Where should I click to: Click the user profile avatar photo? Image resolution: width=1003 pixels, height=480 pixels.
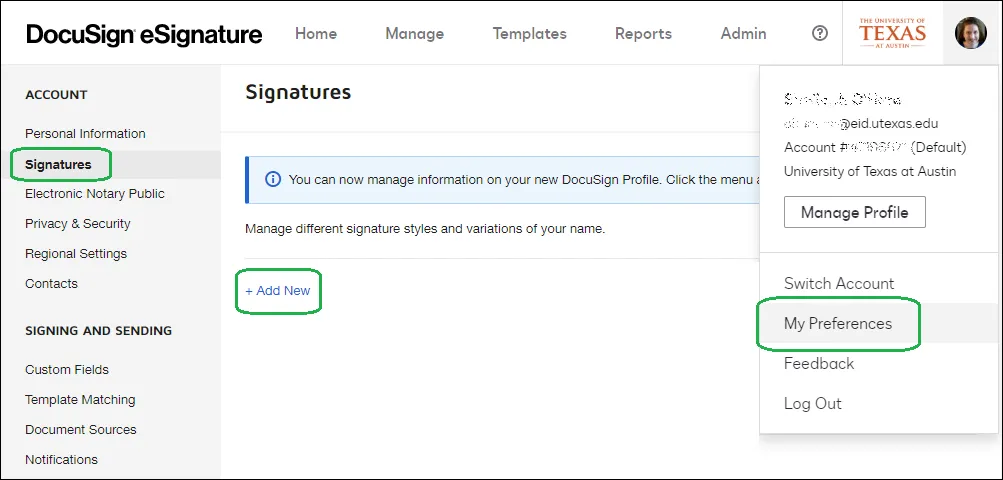pos(970,33)
